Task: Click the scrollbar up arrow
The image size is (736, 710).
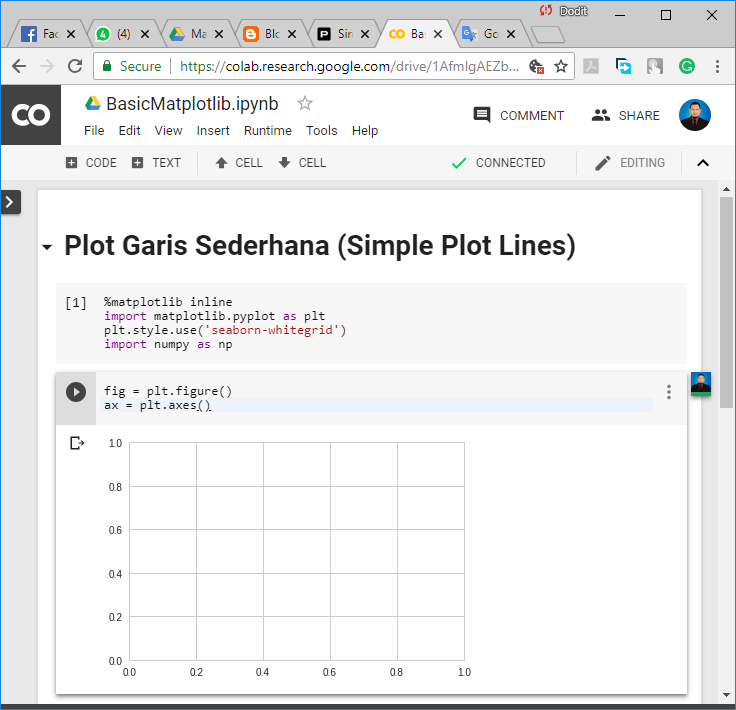Action: coord(727,189)
